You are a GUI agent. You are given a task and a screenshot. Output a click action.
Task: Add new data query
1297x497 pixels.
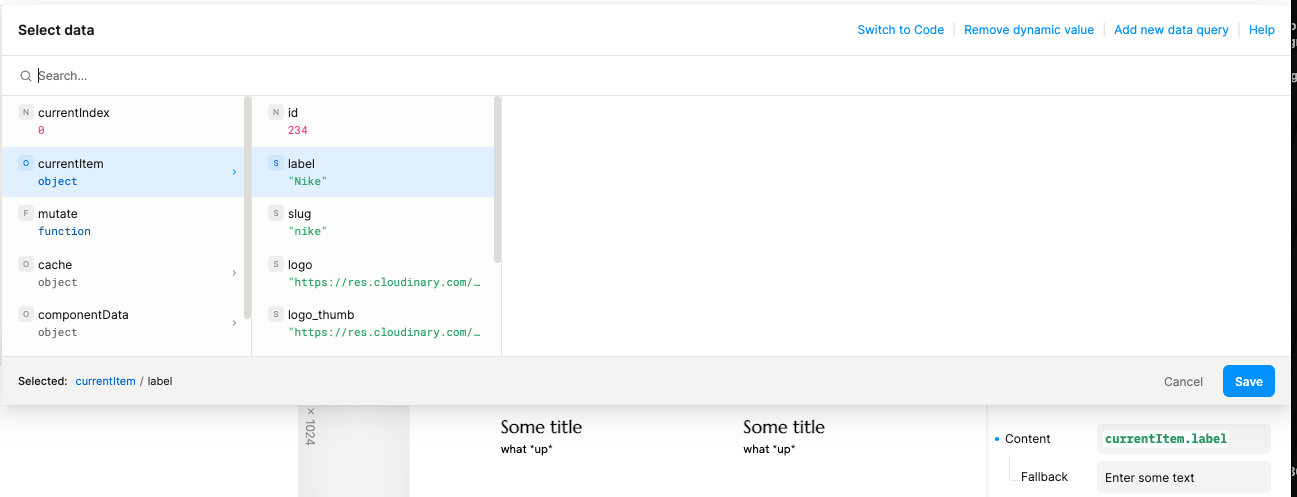point(1171,30)
